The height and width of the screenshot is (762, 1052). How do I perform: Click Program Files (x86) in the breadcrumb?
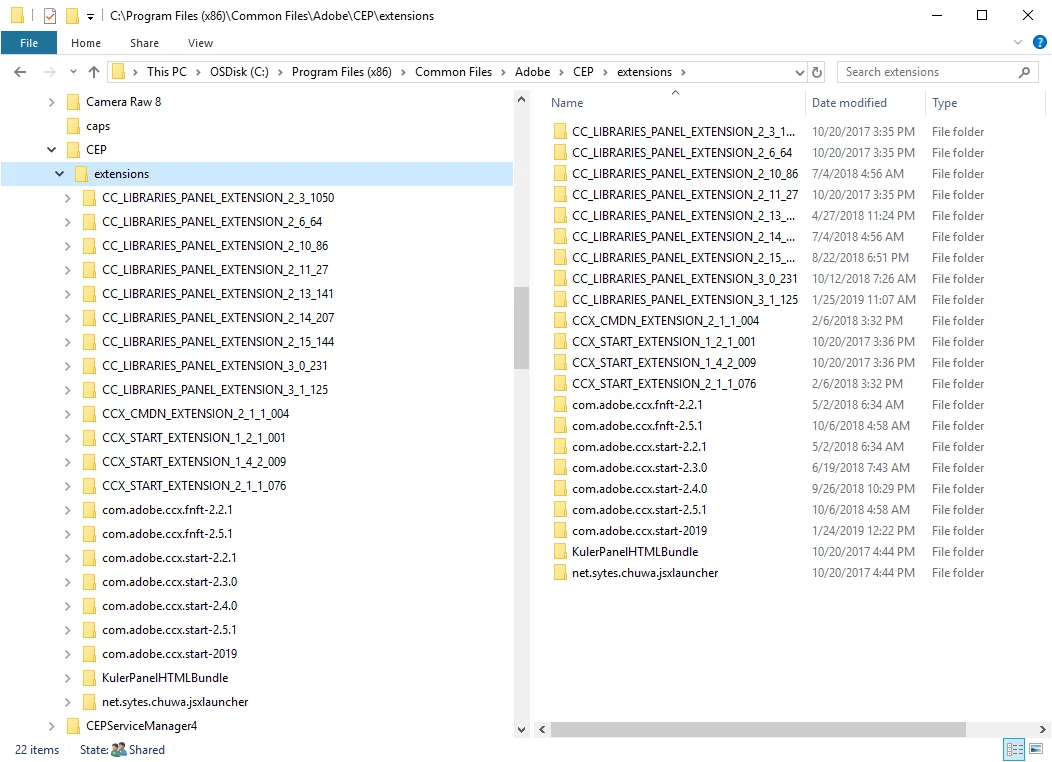[x=341, y=72]
